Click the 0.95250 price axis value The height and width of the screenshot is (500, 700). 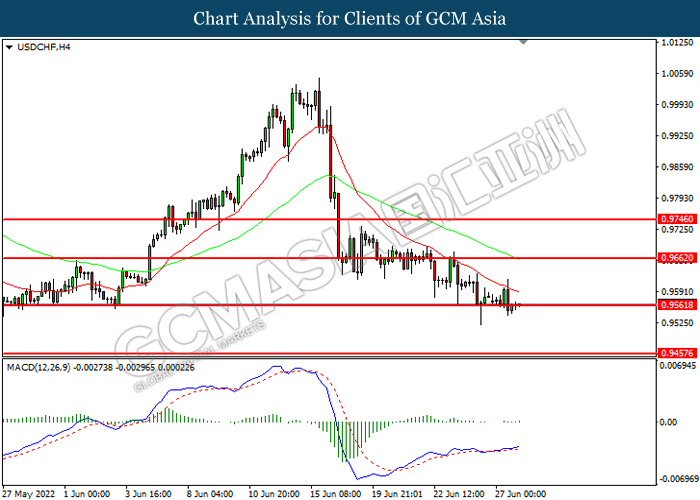pos(678,323)
